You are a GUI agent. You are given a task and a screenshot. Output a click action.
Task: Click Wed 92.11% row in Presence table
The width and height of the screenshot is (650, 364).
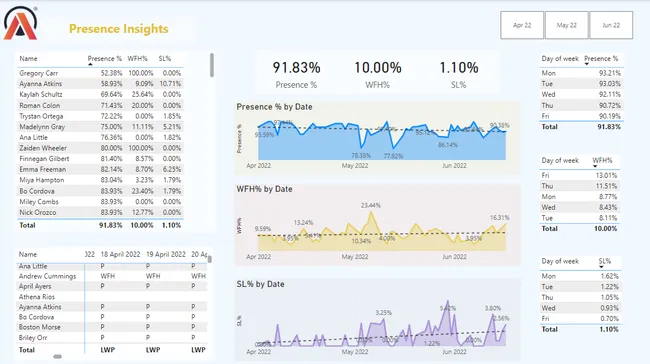pyautogui.click(x=581, y=95)
